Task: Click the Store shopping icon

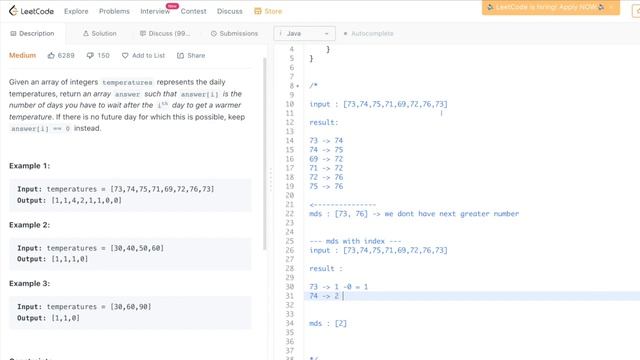Action: point(258,11)
